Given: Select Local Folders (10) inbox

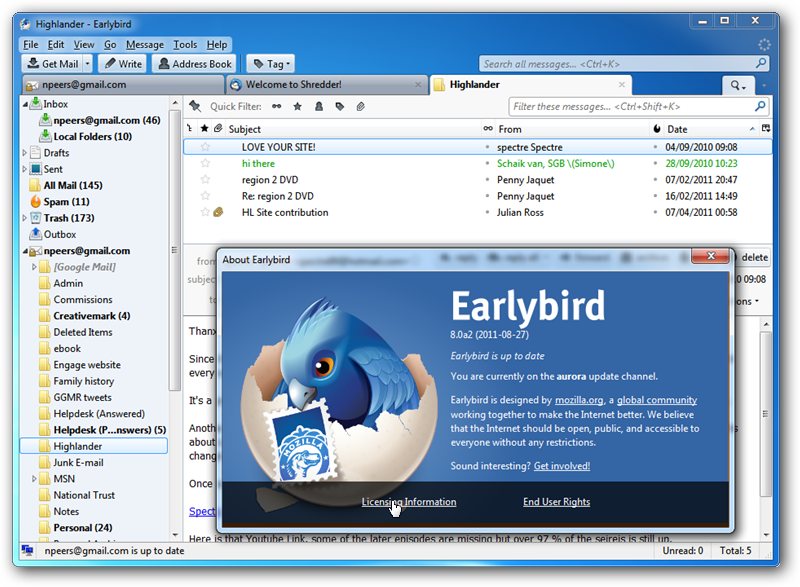Looking at the screenshot, I should click(x=92, y=136).
